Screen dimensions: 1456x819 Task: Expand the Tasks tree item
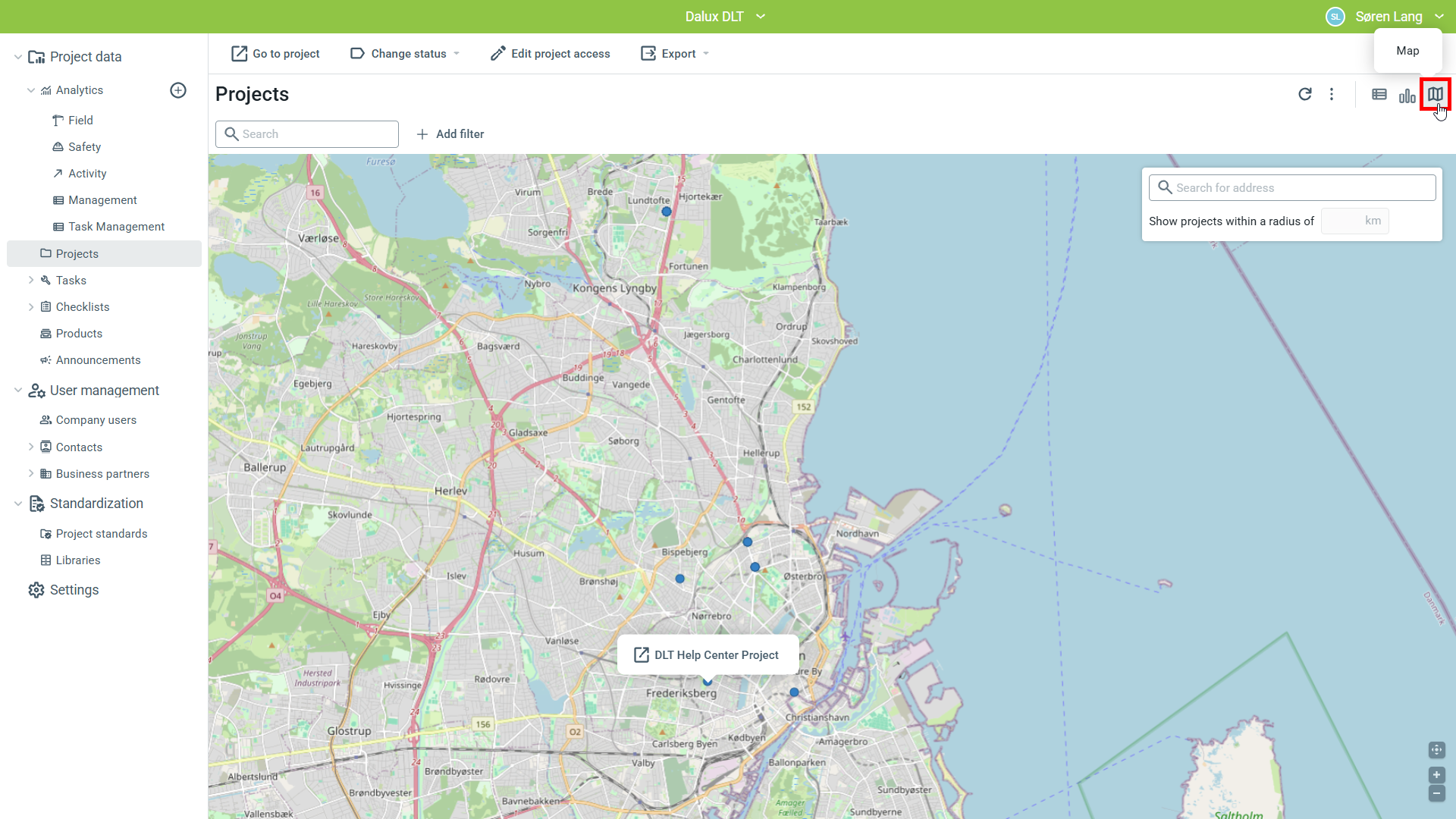31,281
